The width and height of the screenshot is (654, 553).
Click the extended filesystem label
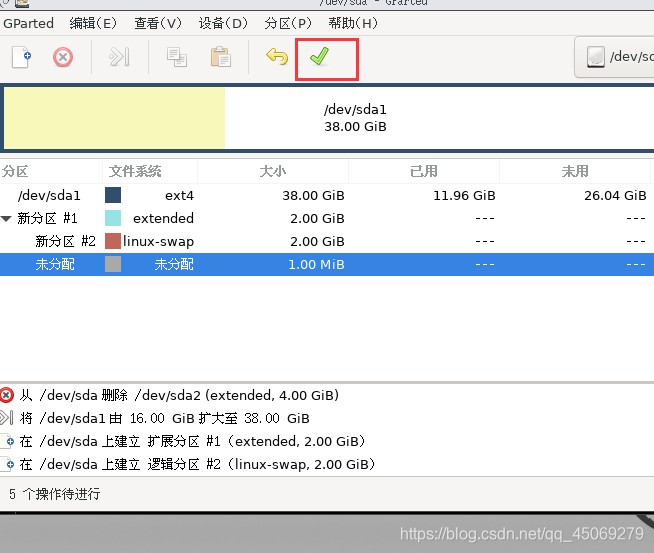click(164, 218)
